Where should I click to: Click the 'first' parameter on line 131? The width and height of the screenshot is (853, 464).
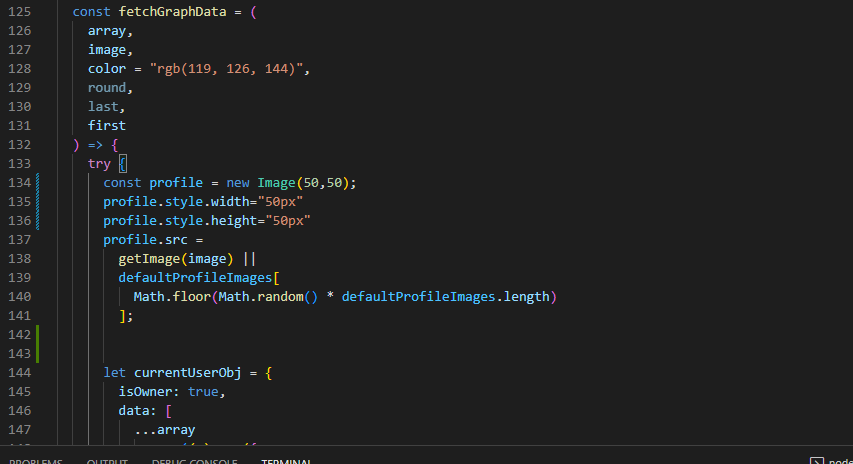(x=107, y=126)
